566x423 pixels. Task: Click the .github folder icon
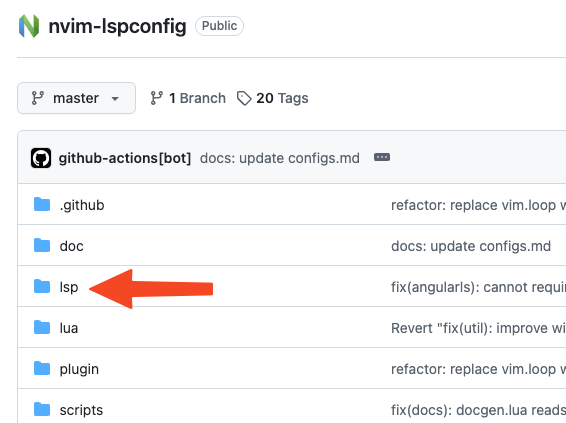(x=42, y=204)
